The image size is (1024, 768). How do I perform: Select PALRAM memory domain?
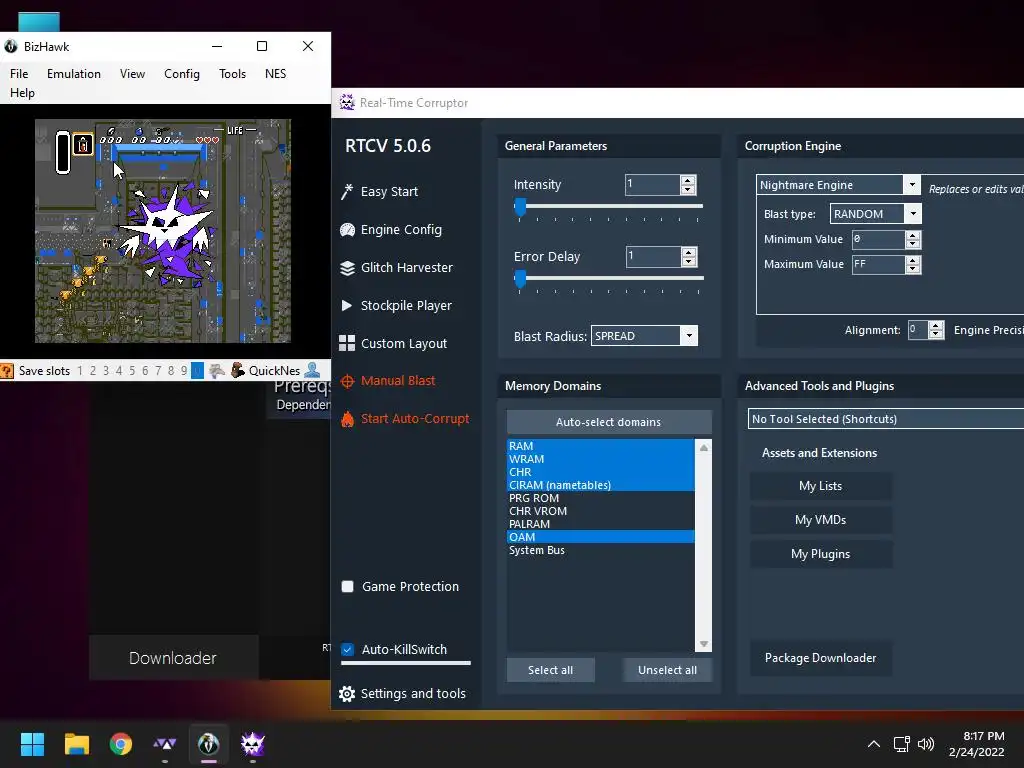tap(600, 524)
